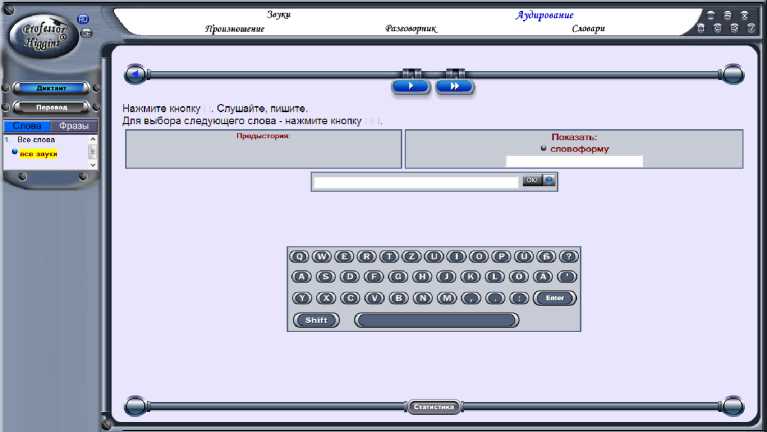Tap the H key on the virtual keyboard

[x=422, y=277]
